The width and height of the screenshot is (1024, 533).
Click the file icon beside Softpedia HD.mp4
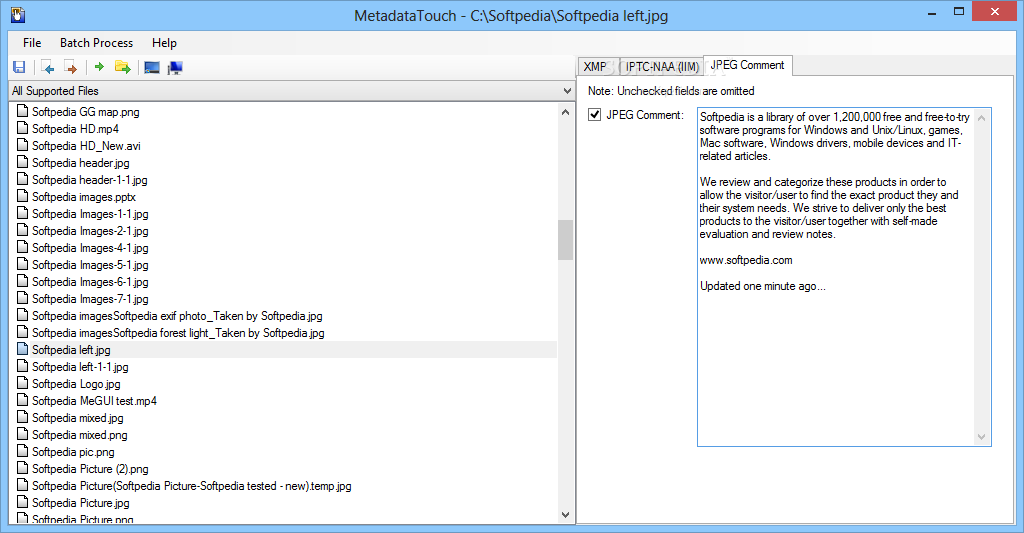coord(22,128)
